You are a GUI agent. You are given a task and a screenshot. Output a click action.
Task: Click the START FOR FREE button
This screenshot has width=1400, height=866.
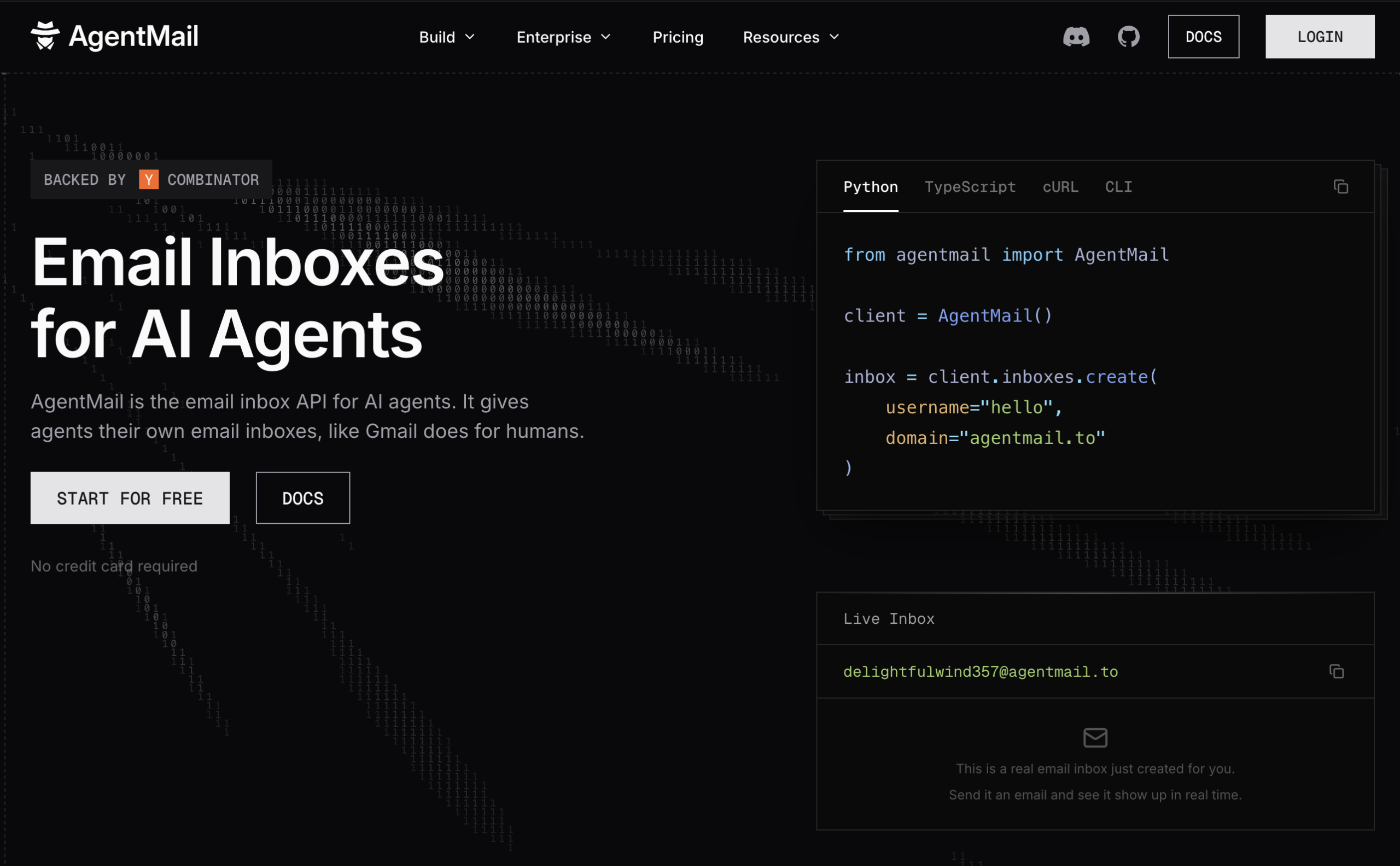pyautogui.click(x=130, y=498)
